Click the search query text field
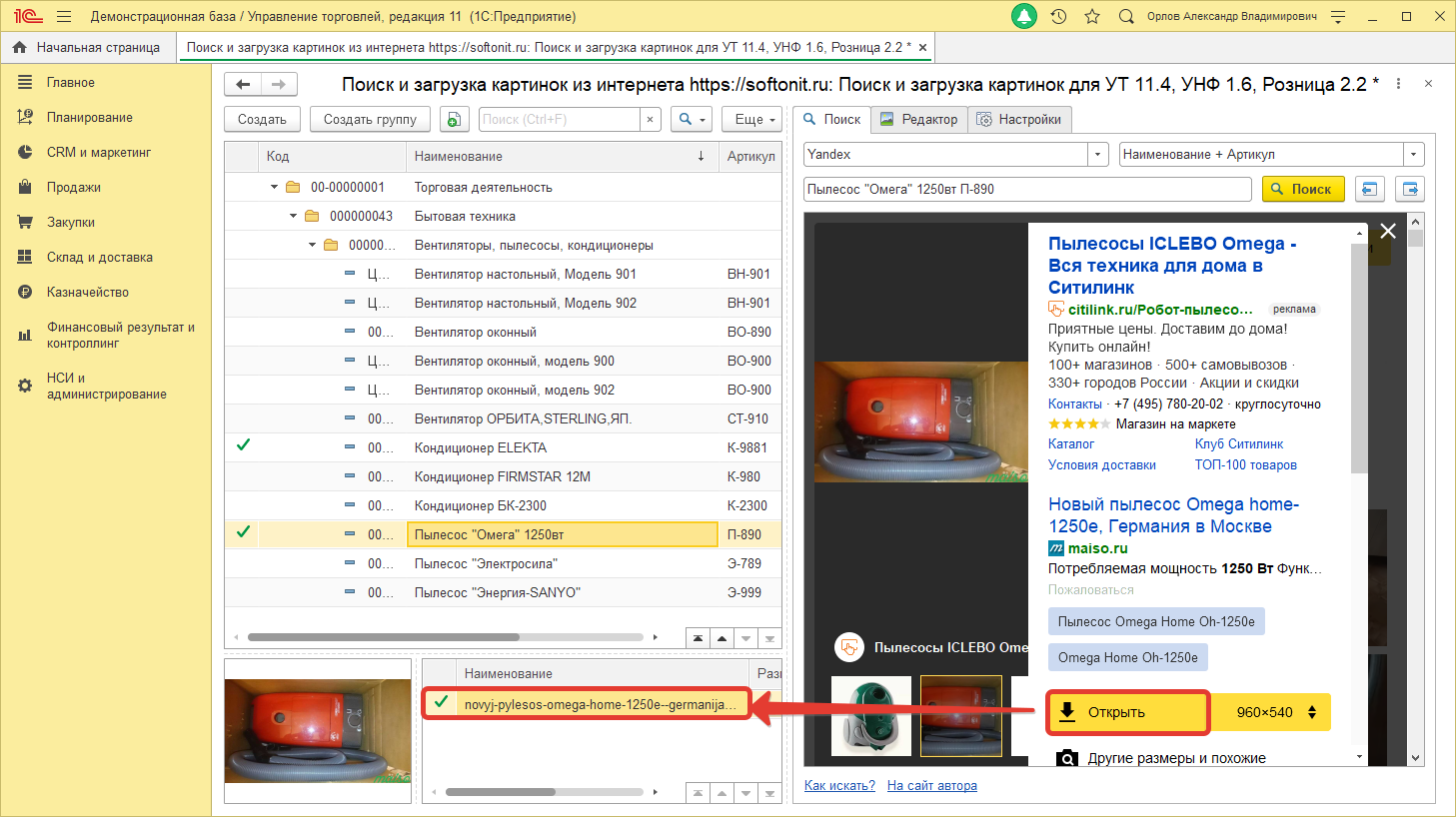Viewport: 1456px width, 817px height. tap(1027, 189)
